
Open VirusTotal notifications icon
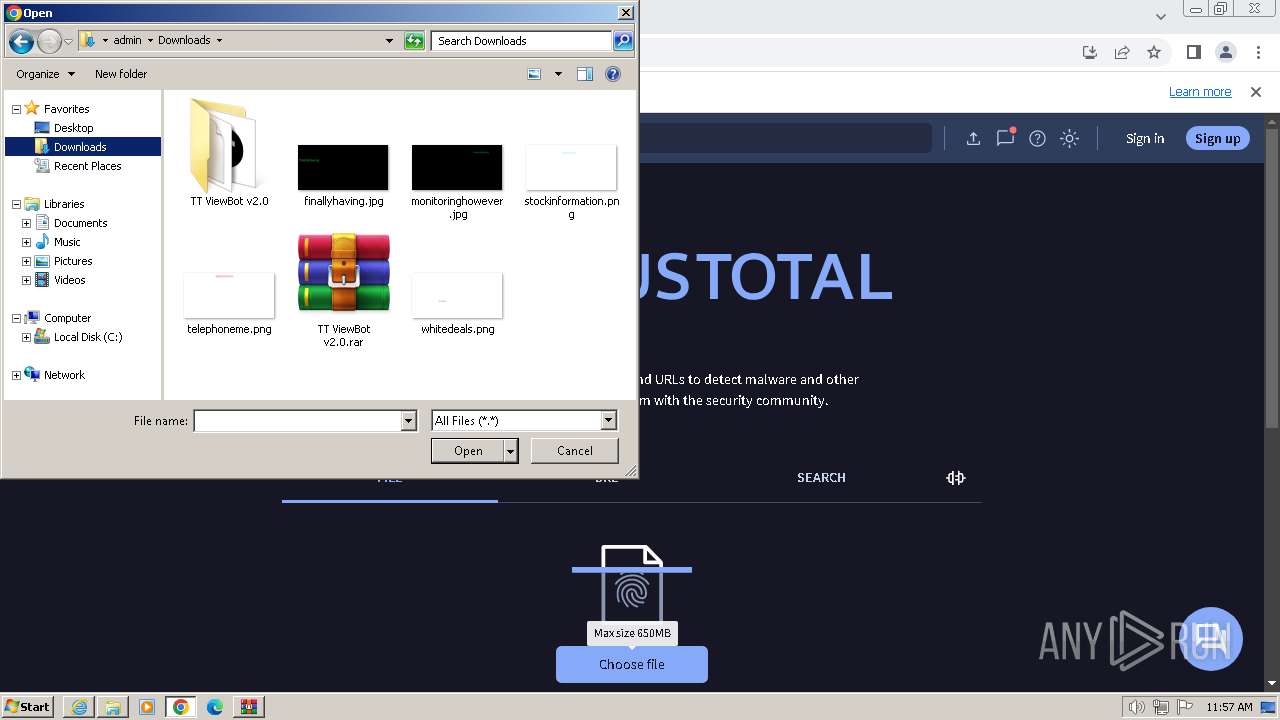tap(1005, 139)
